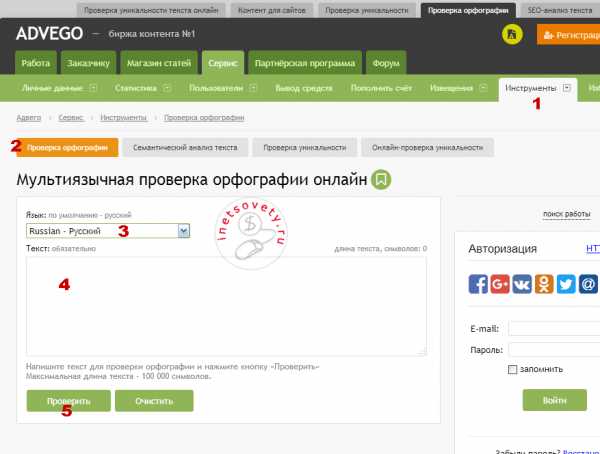Sign in with the Twitter icon
The height and width of the screenshot is (454, 600).
[566, 284]
